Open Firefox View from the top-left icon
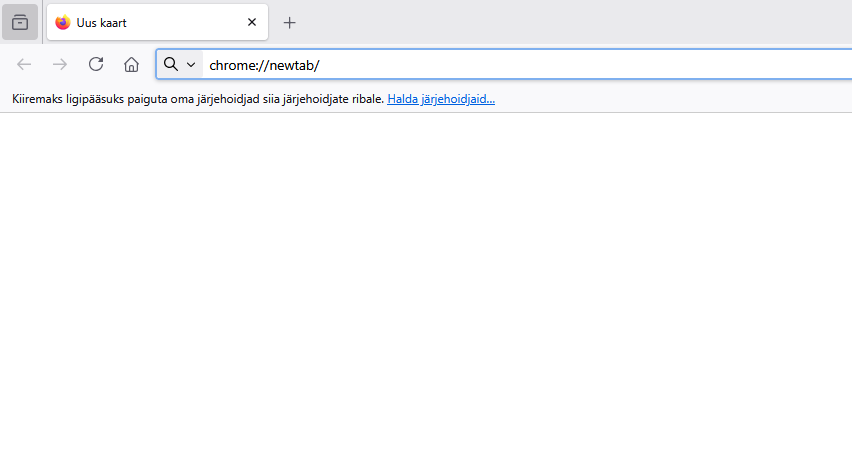 click(20, 22)
